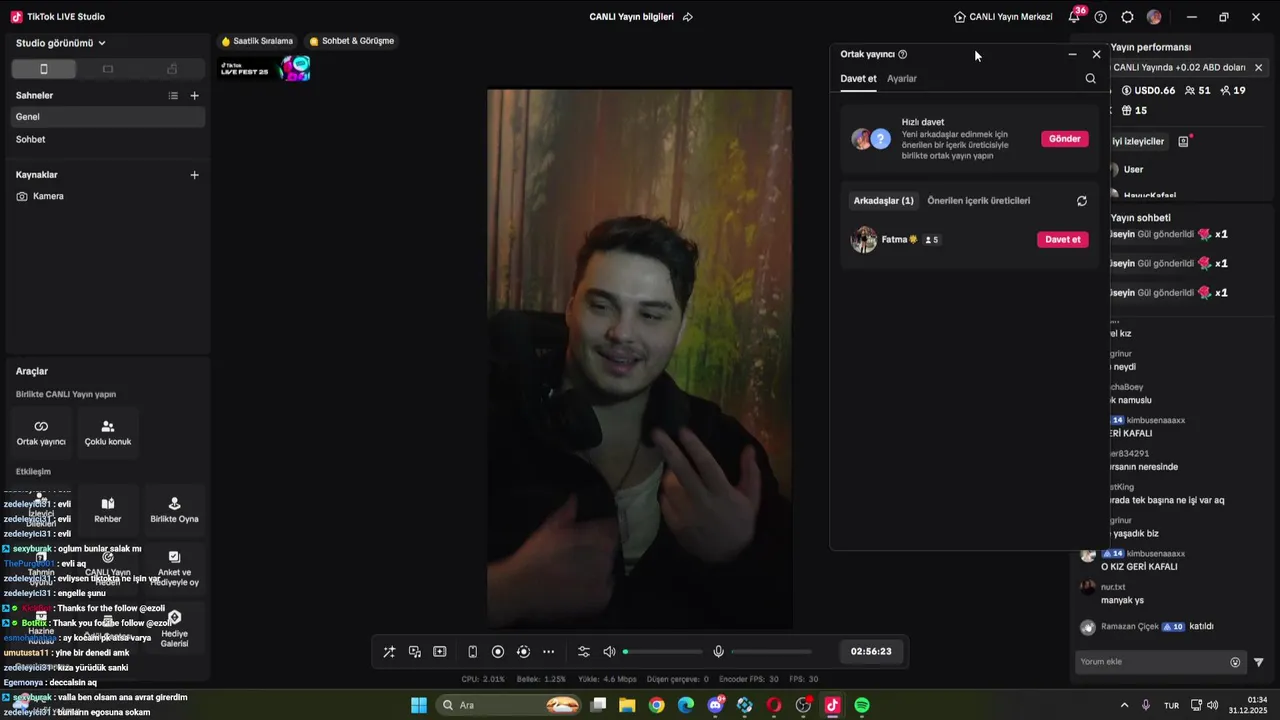Open the Hediye Galerisi tool

[174, 629]
